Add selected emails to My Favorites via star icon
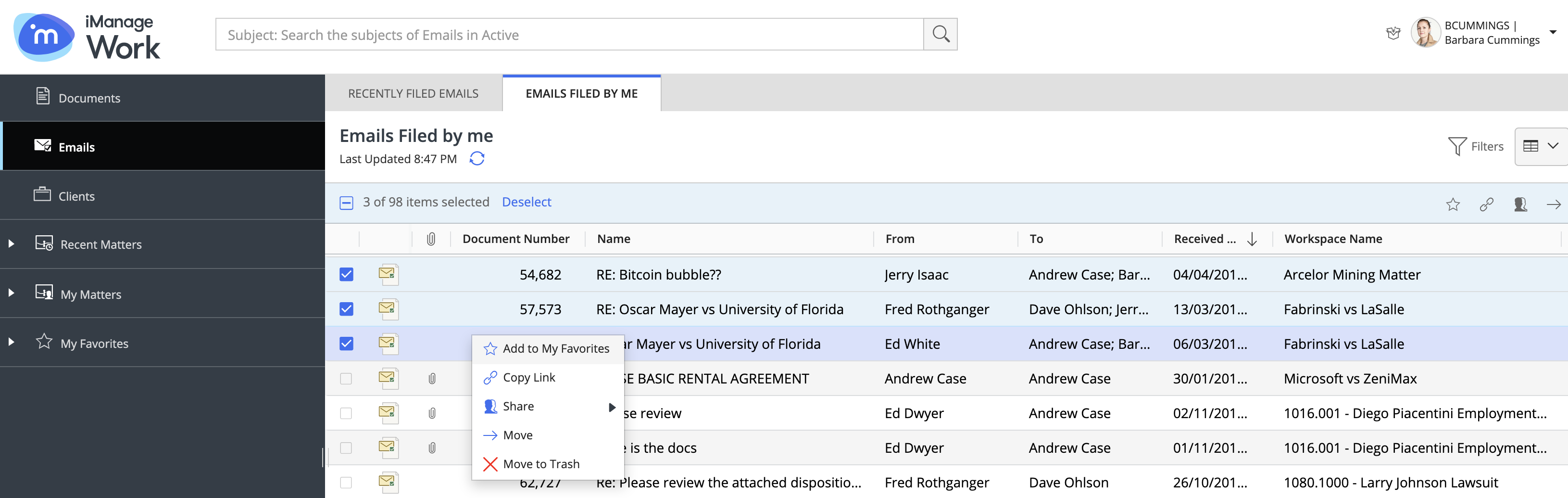 point(1454,204)
